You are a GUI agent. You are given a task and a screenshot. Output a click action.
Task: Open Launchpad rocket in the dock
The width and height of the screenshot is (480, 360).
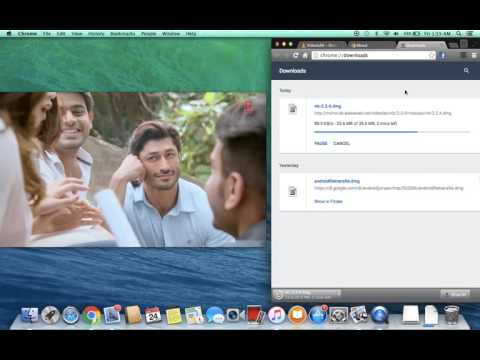click(x=50, y=315)
